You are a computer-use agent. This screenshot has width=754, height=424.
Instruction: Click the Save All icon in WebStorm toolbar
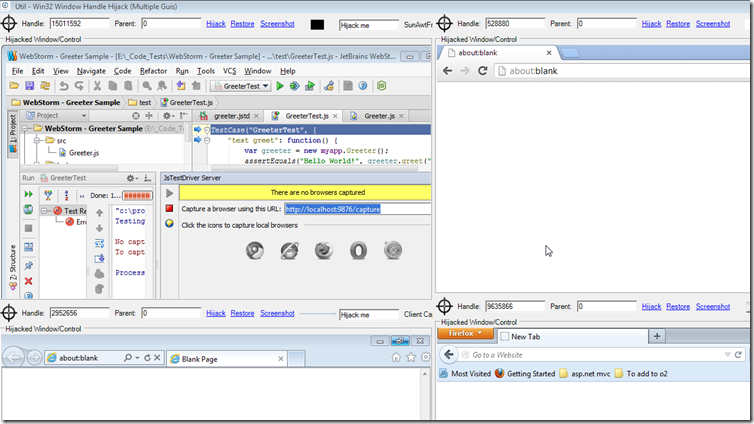point(29,86)
